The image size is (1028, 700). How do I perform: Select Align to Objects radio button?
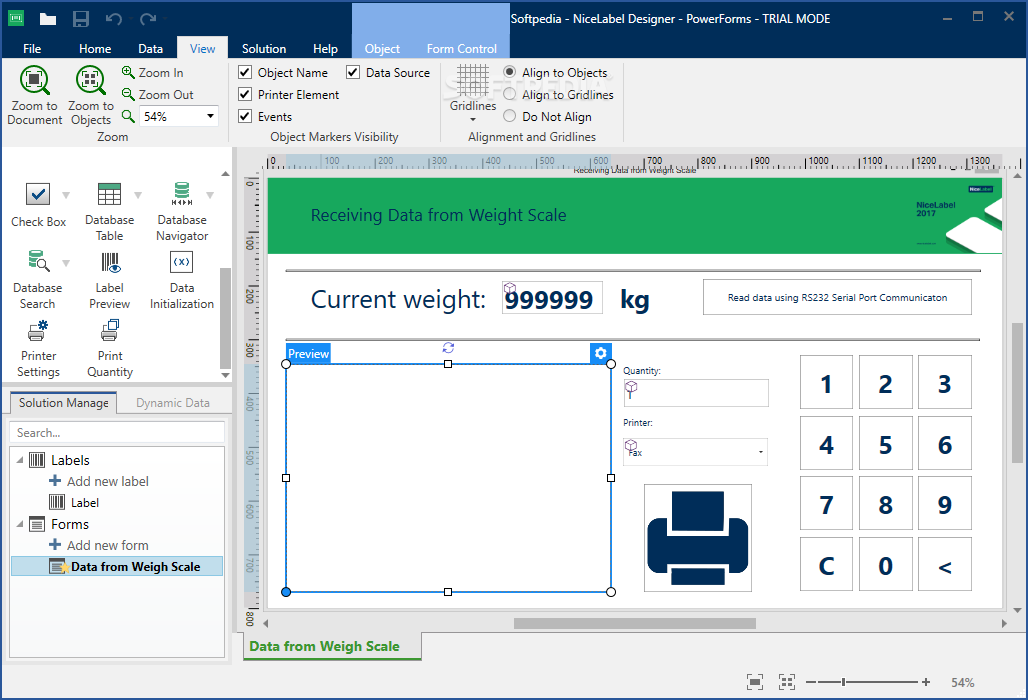tap(509, 71)
